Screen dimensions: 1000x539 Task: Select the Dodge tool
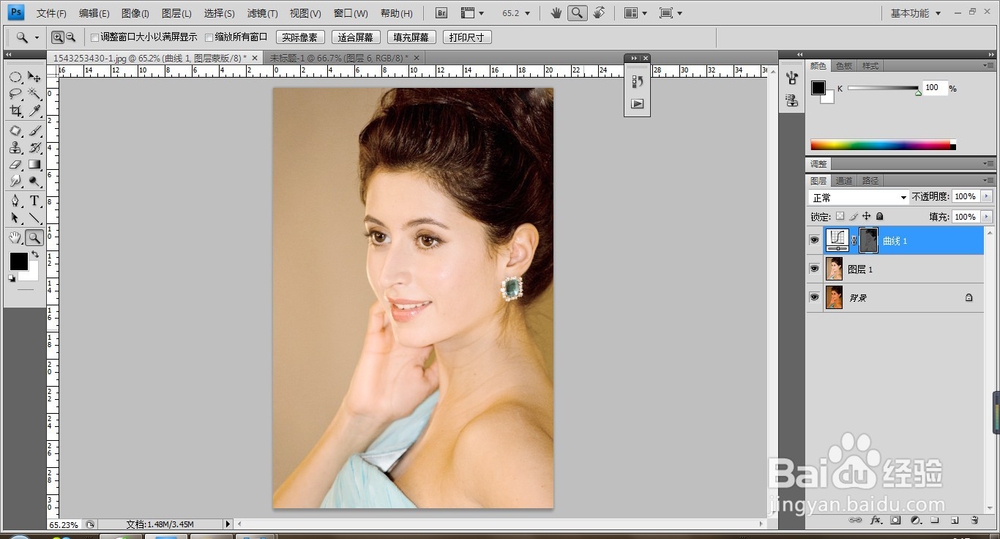34,181
